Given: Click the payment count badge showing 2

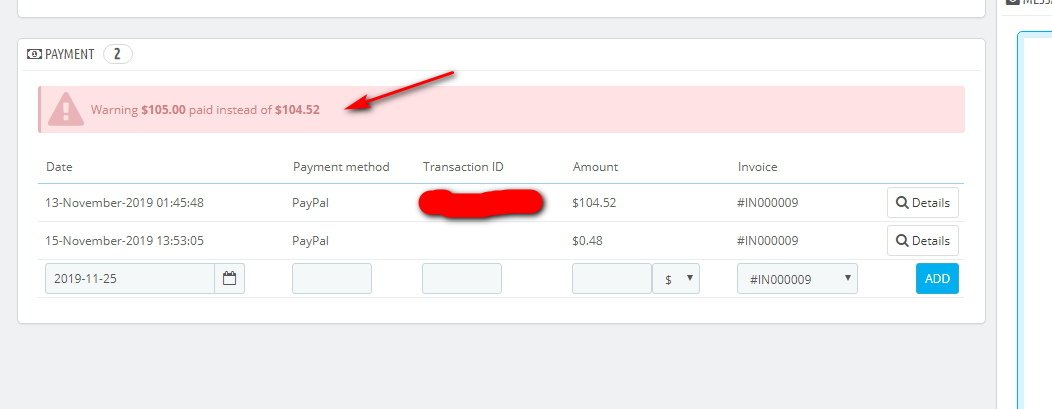Looking at the screenshot, I should 117,54.
